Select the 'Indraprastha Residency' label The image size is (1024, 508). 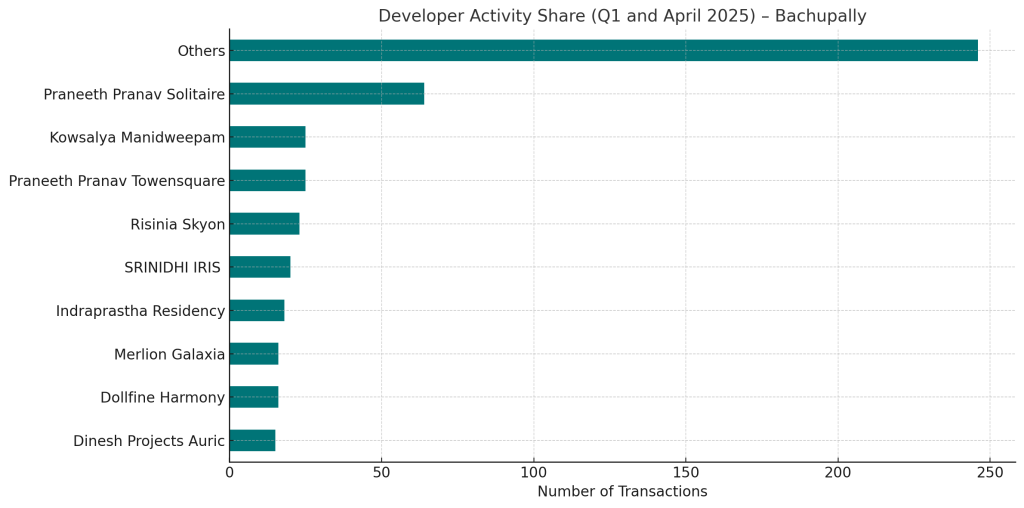(140, 311)
